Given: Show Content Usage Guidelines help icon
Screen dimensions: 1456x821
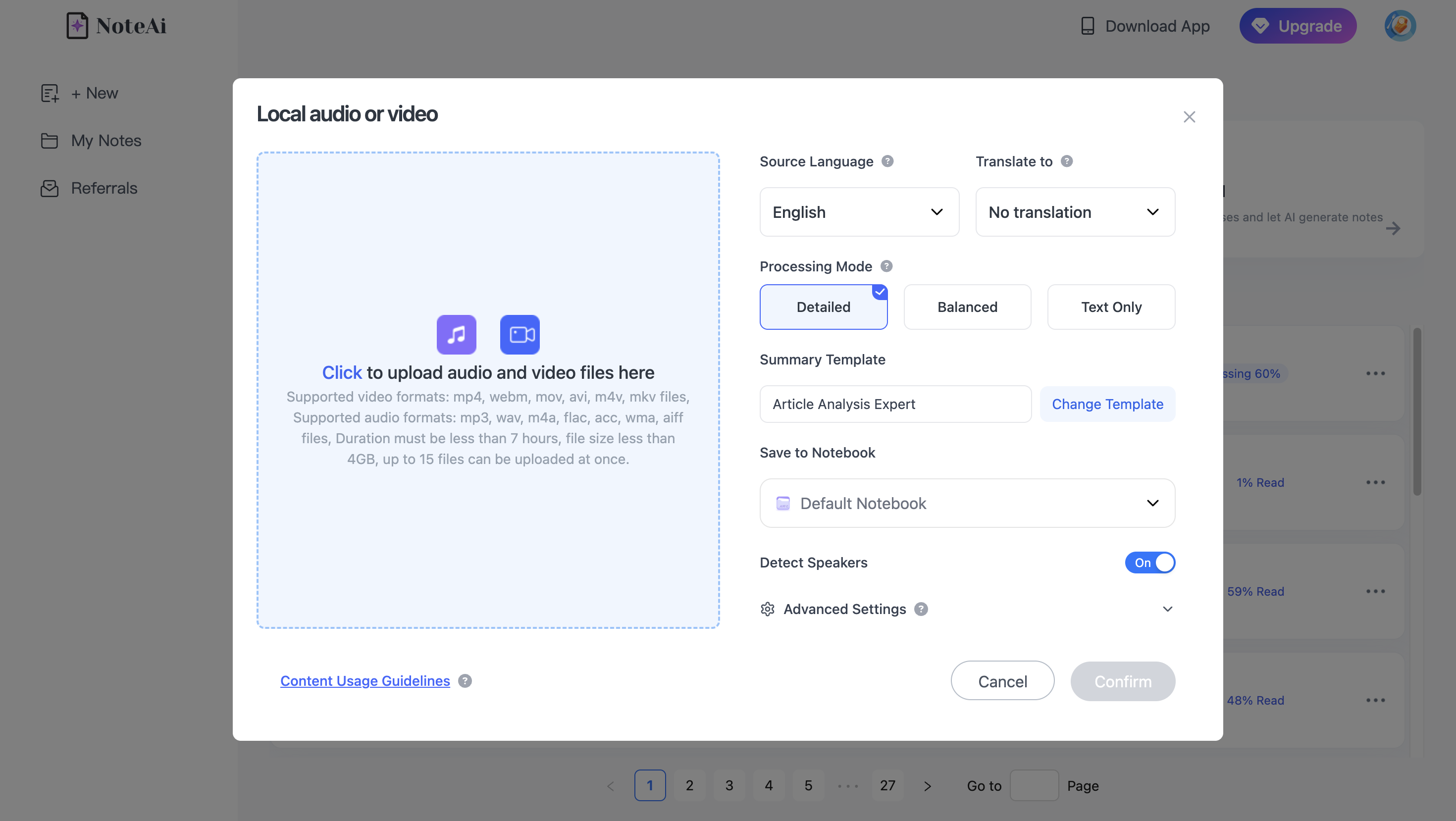Looking at the screenshot, I should point(465,681).
